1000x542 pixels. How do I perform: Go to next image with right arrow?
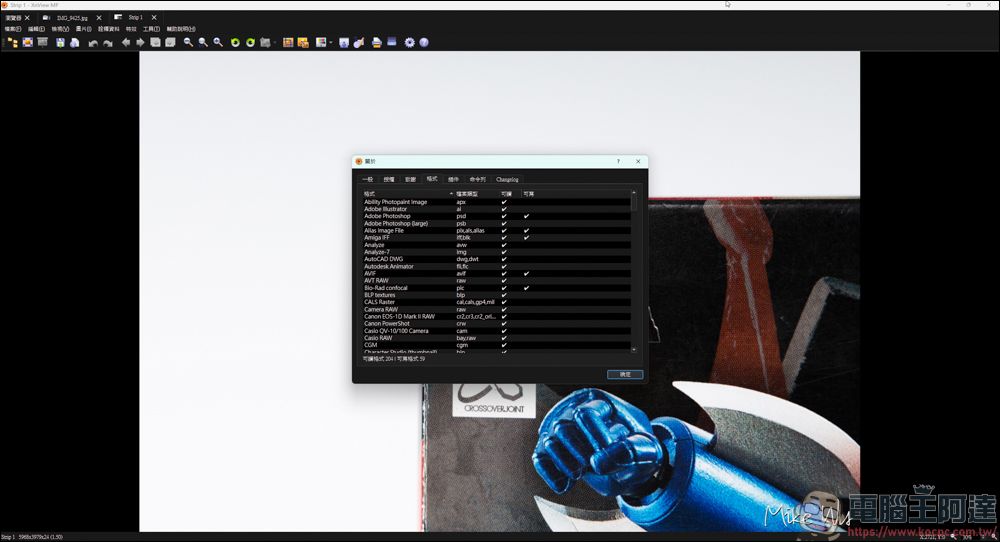click(140, 43)
